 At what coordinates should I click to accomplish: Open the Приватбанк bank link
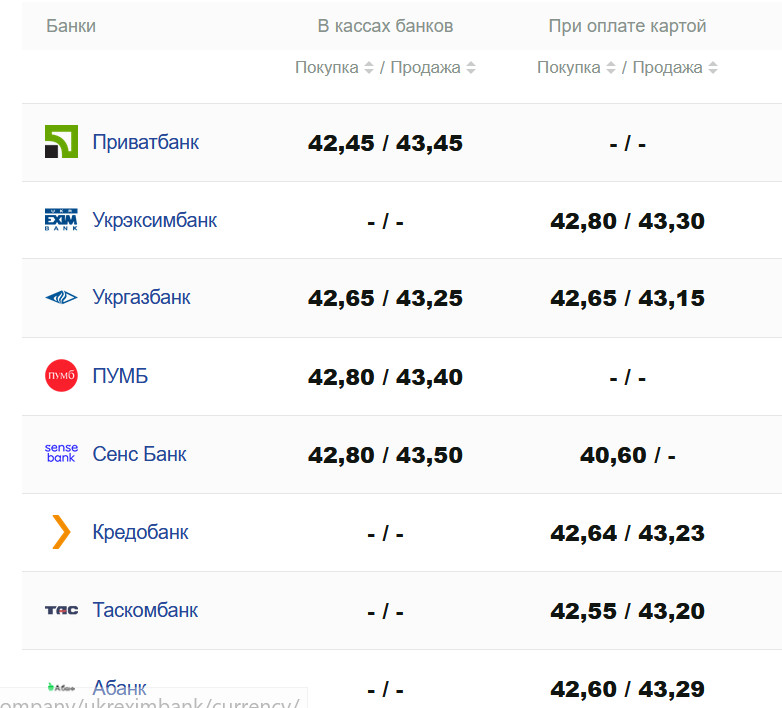(146, 142)
